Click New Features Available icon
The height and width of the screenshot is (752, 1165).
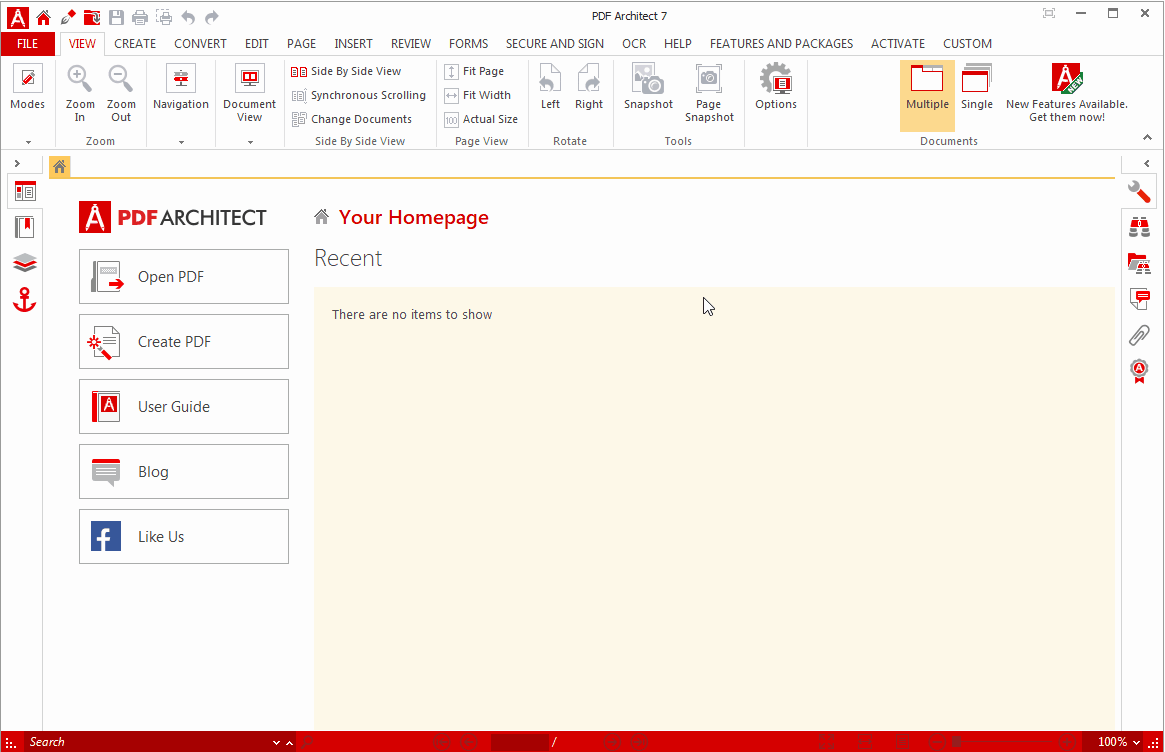point(1067,79)
